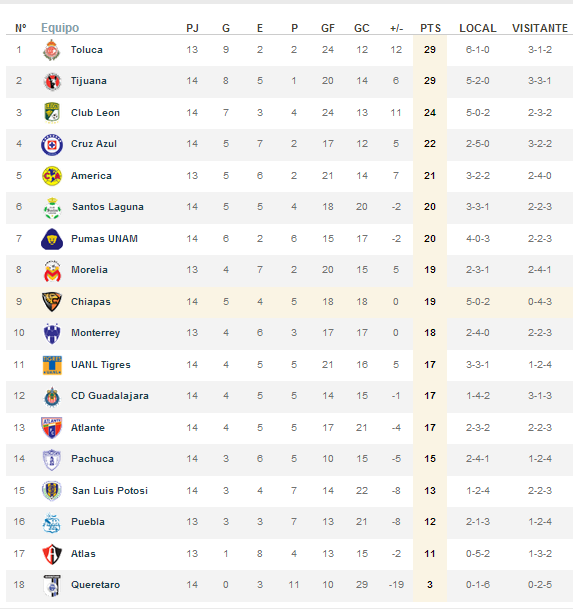The width and height of the screenshot is (573, 609).
Task: Open the Atlante team crest
Action: (52, 428)
